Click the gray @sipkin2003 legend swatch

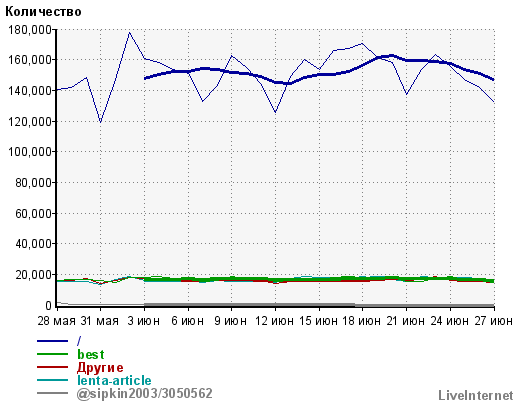tap(52, 393)
